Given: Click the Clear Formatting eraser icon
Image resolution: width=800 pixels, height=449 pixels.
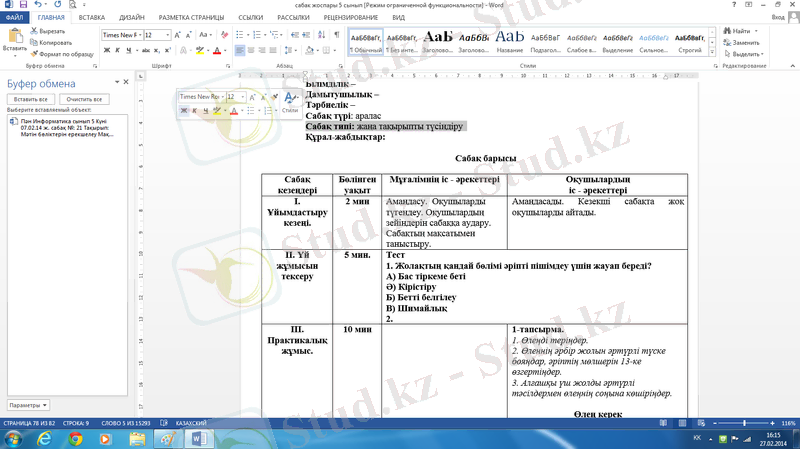Looking at the screenshot, I should pyautogui.click(x=225, y=35).
